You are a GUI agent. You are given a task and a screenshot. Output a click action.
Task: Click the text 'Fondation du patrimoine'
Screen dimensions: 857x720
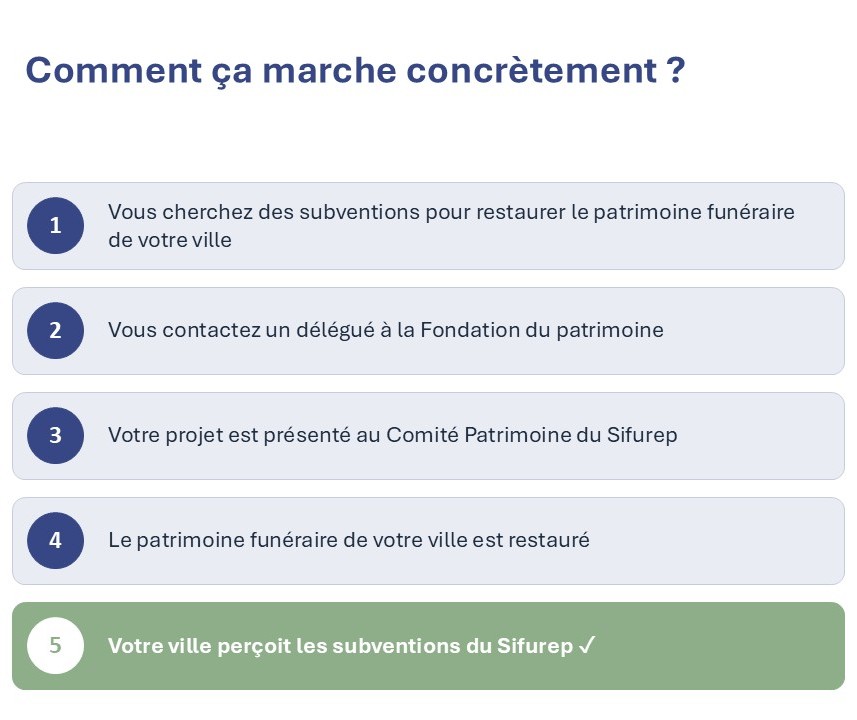pos(542,330)
